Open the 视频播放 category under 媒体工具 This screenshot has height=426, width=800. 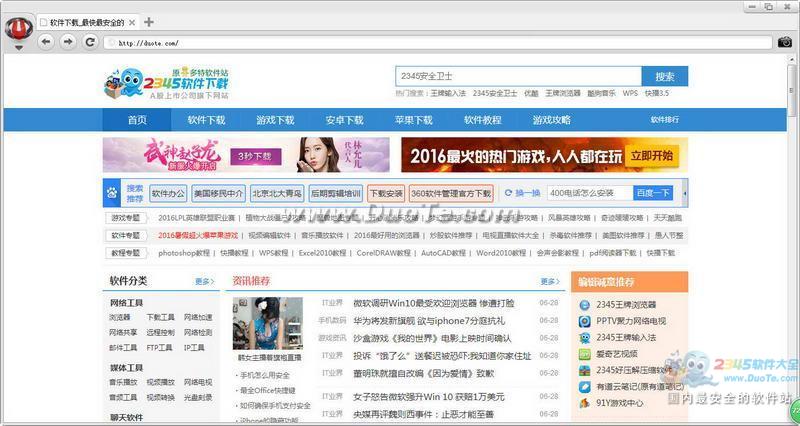[161, 382]
